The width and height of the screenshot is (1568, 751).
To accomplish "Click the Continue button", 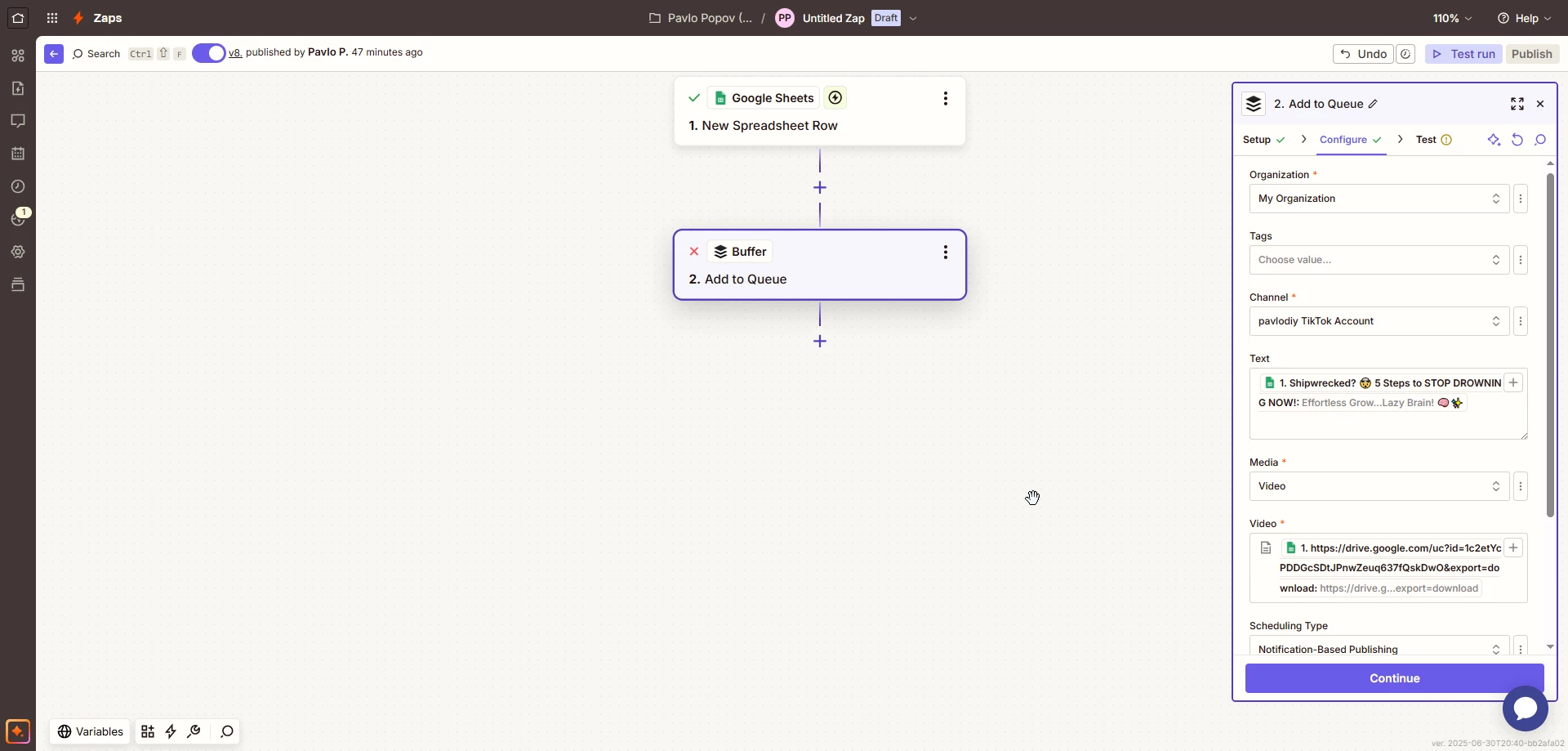I will click(x=1394, y=678).
